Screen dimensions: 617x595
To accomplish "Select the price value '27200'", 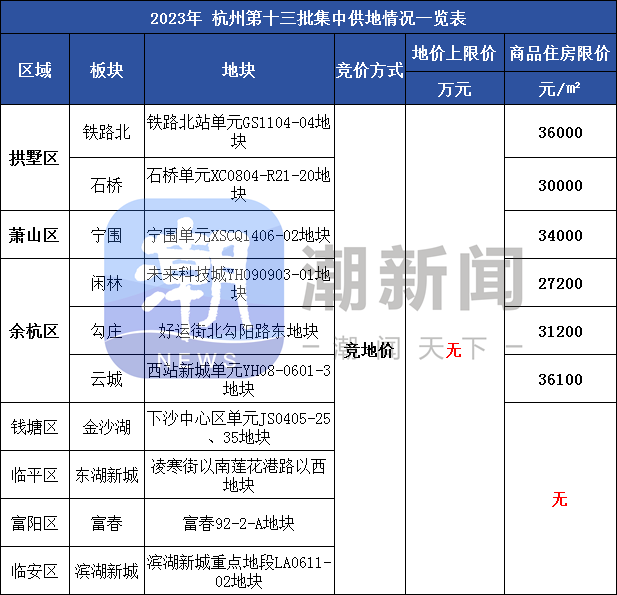I will [560, 283].
